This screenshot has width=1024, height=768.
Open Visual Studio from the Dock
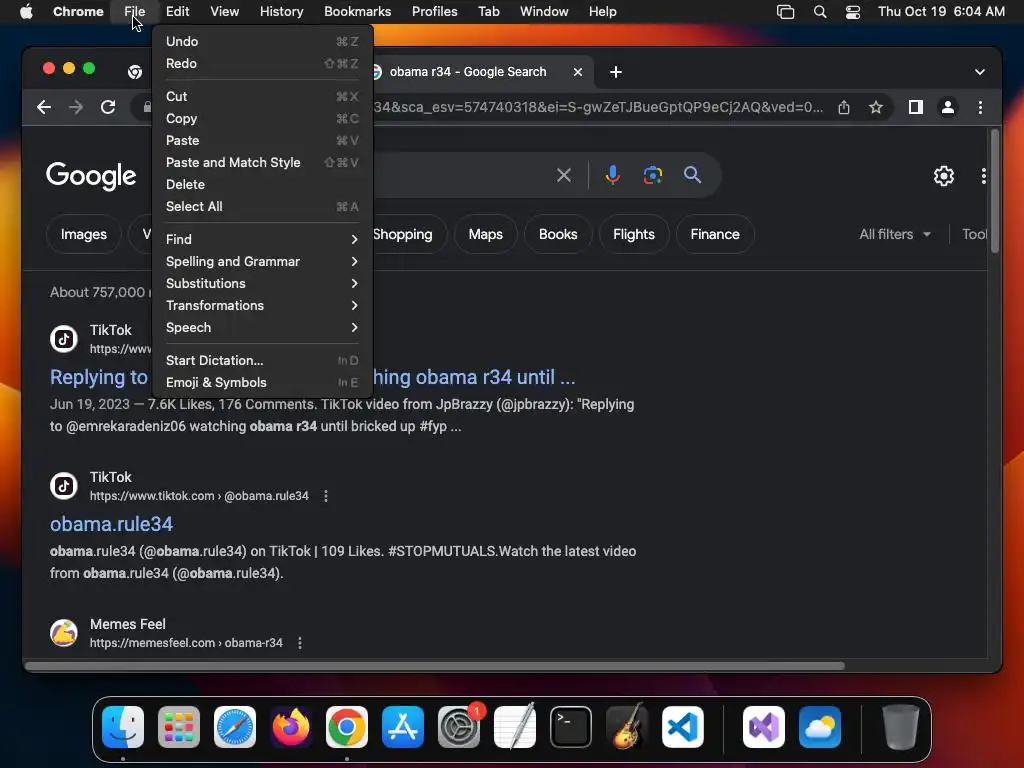(763, 727)
